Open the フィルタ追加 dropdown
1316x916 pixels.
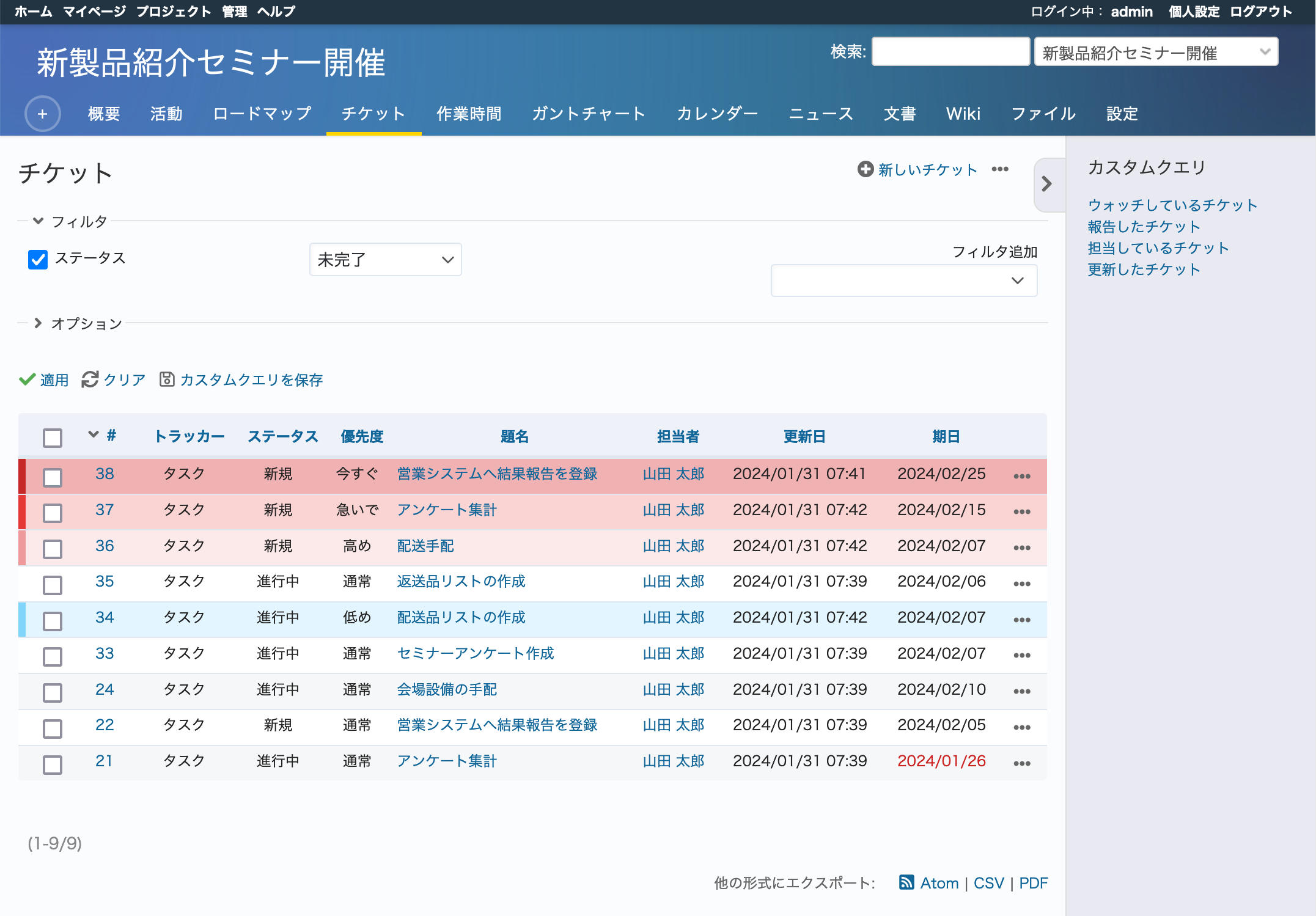pos(903,280)
